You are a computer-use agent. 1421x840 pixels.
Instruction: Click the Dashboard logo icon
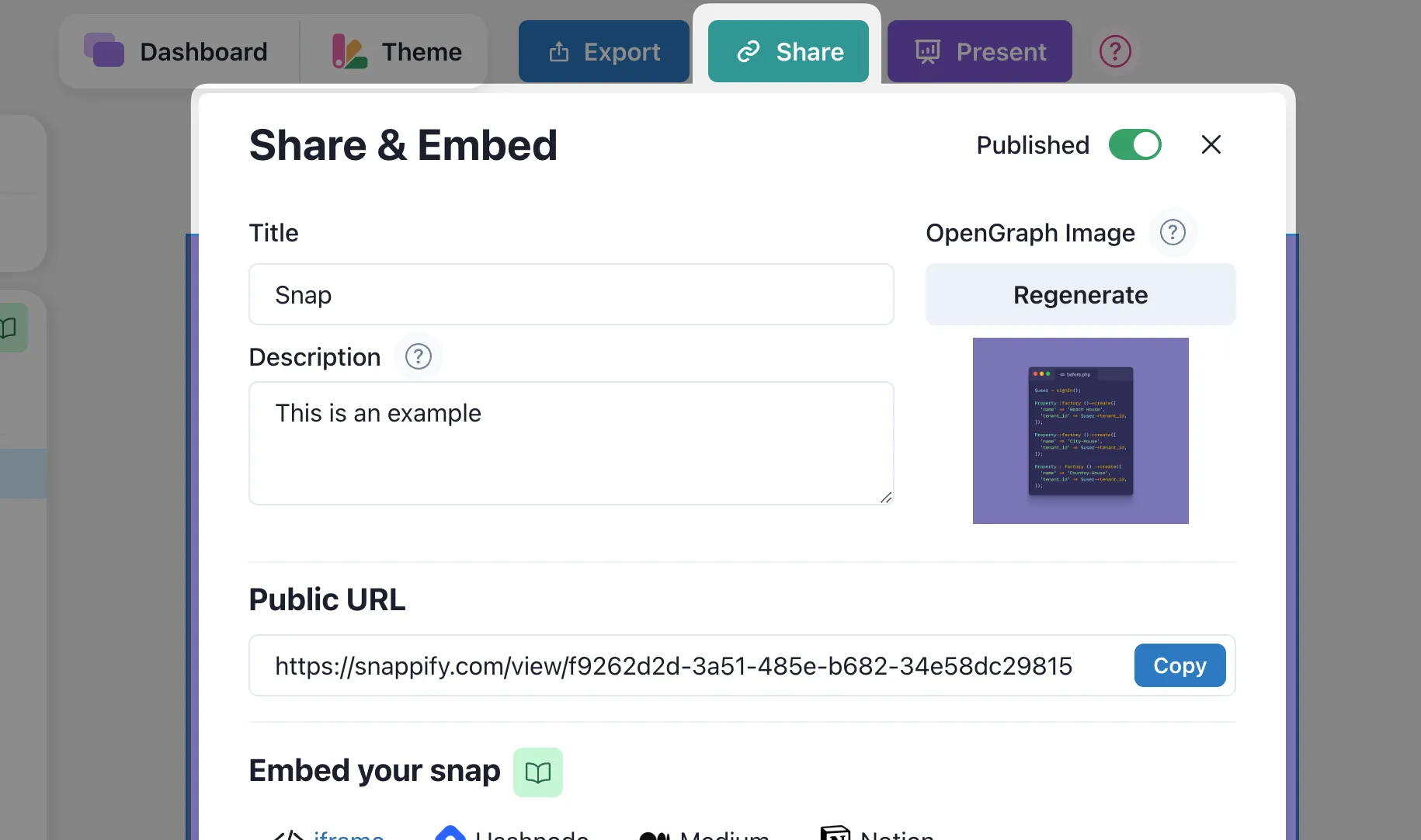104,50
